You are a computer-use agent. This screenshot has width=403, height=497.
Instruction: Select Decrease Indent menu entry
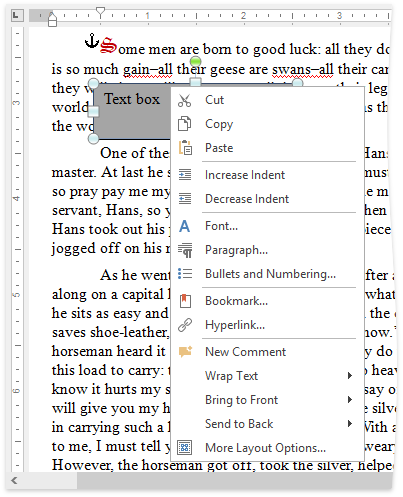267,199
